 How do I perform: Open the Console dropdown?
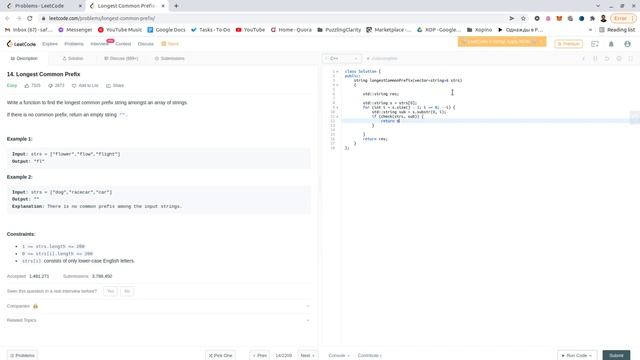(x=339, y=356)
